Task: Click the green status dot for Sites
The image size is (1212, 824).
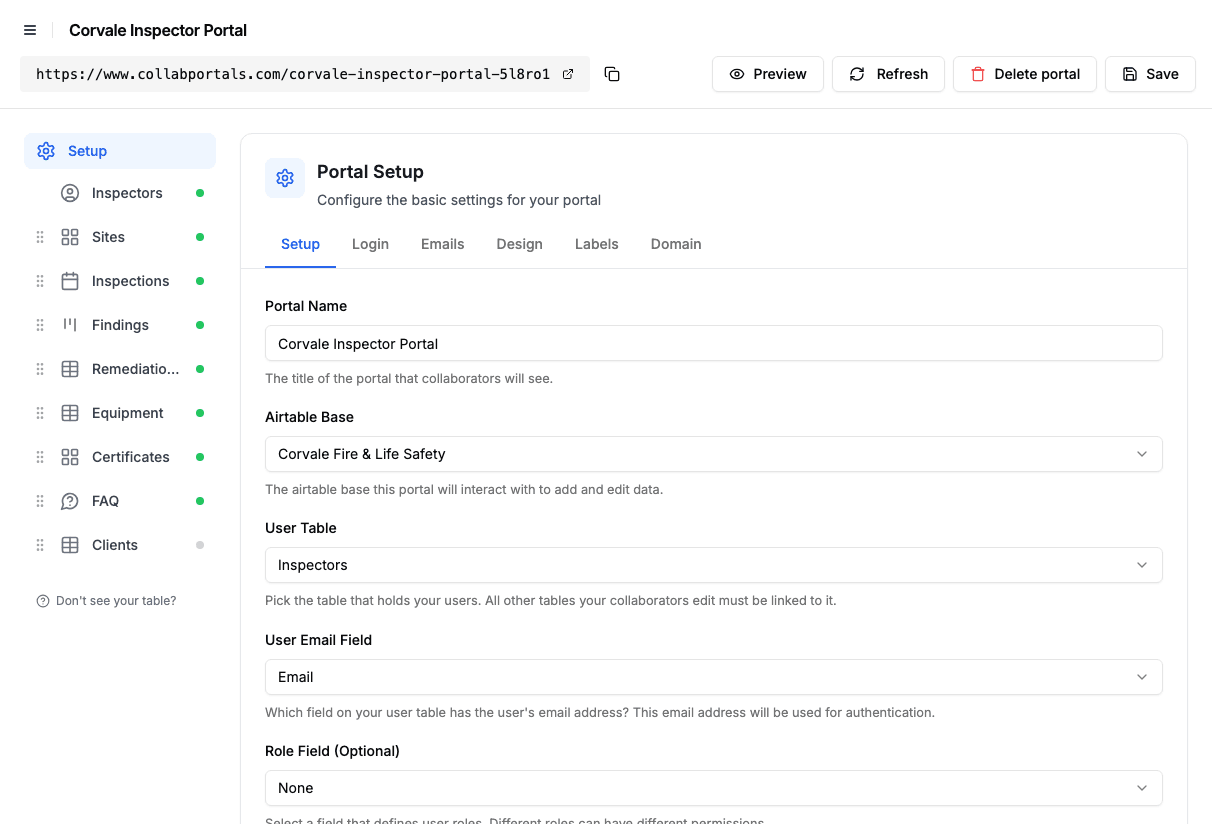Action: tap(200, 237)
